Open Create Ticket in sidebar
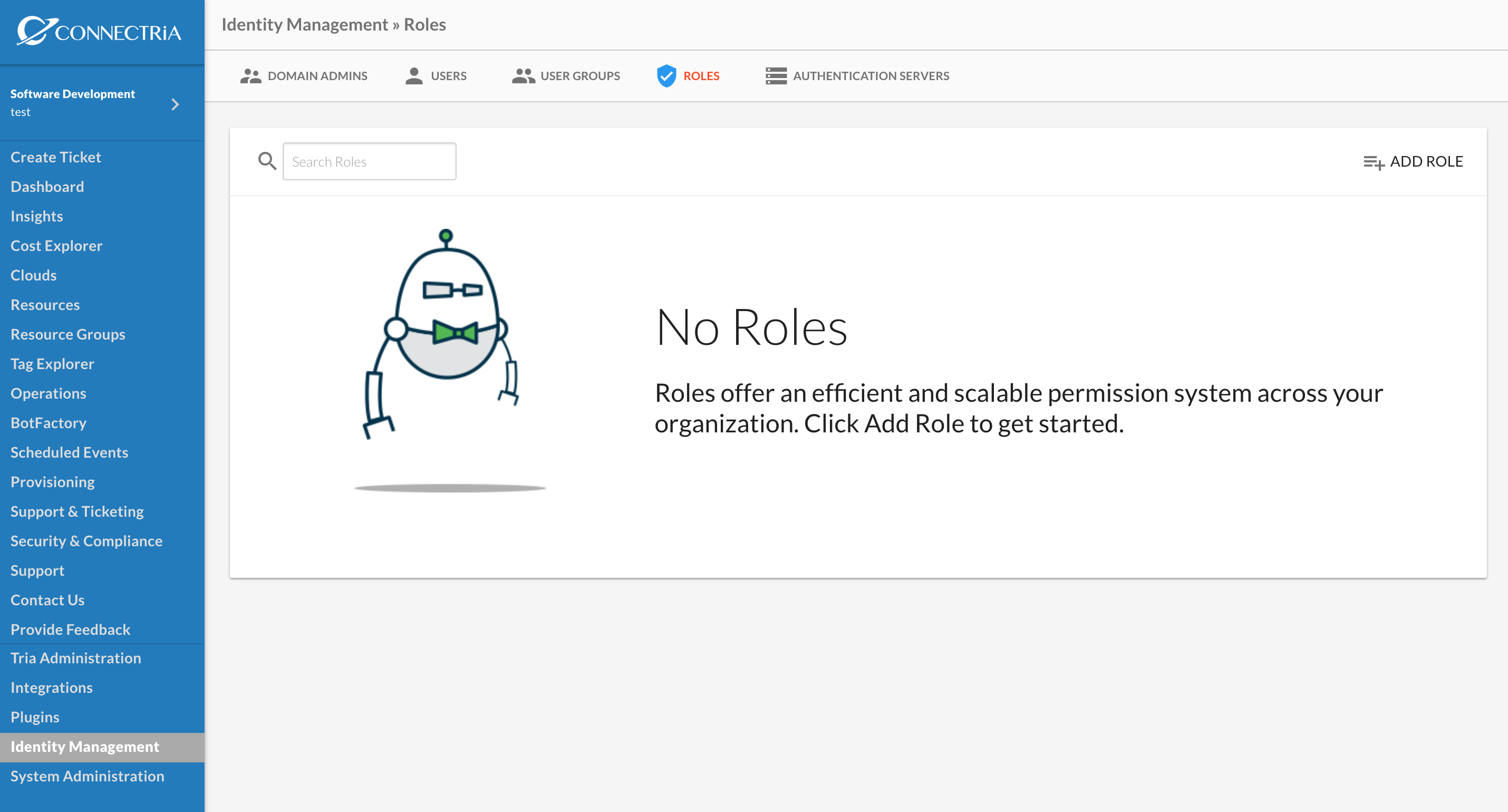The width and height of the screenshot is (1508, 812). [55, 157]
